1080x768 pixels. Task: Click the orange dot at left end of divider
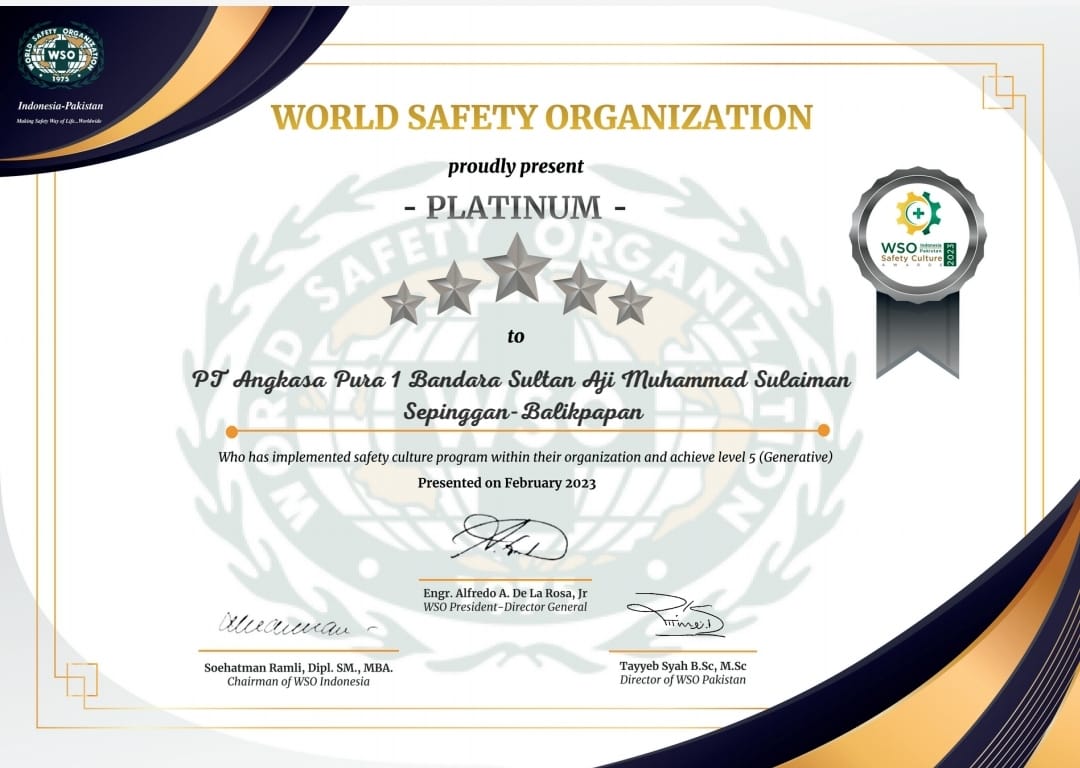[232, 431]
